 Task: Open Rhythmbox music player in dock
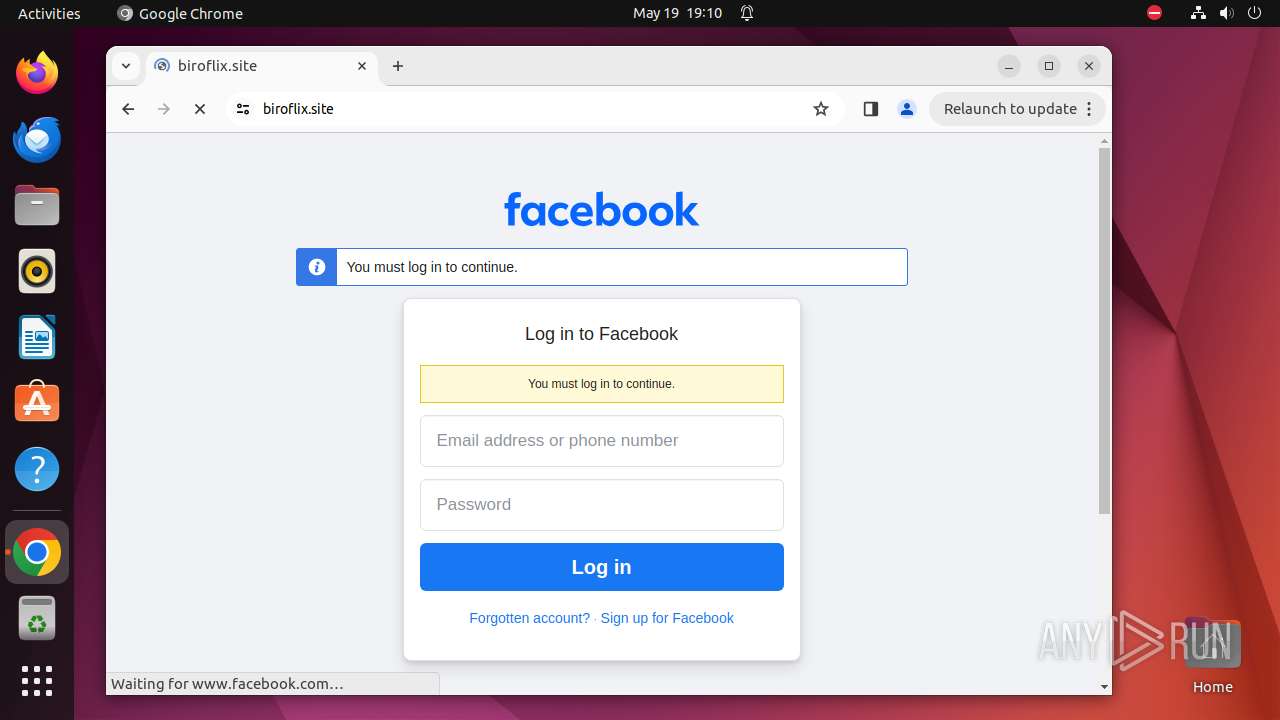tap(37, 271)
